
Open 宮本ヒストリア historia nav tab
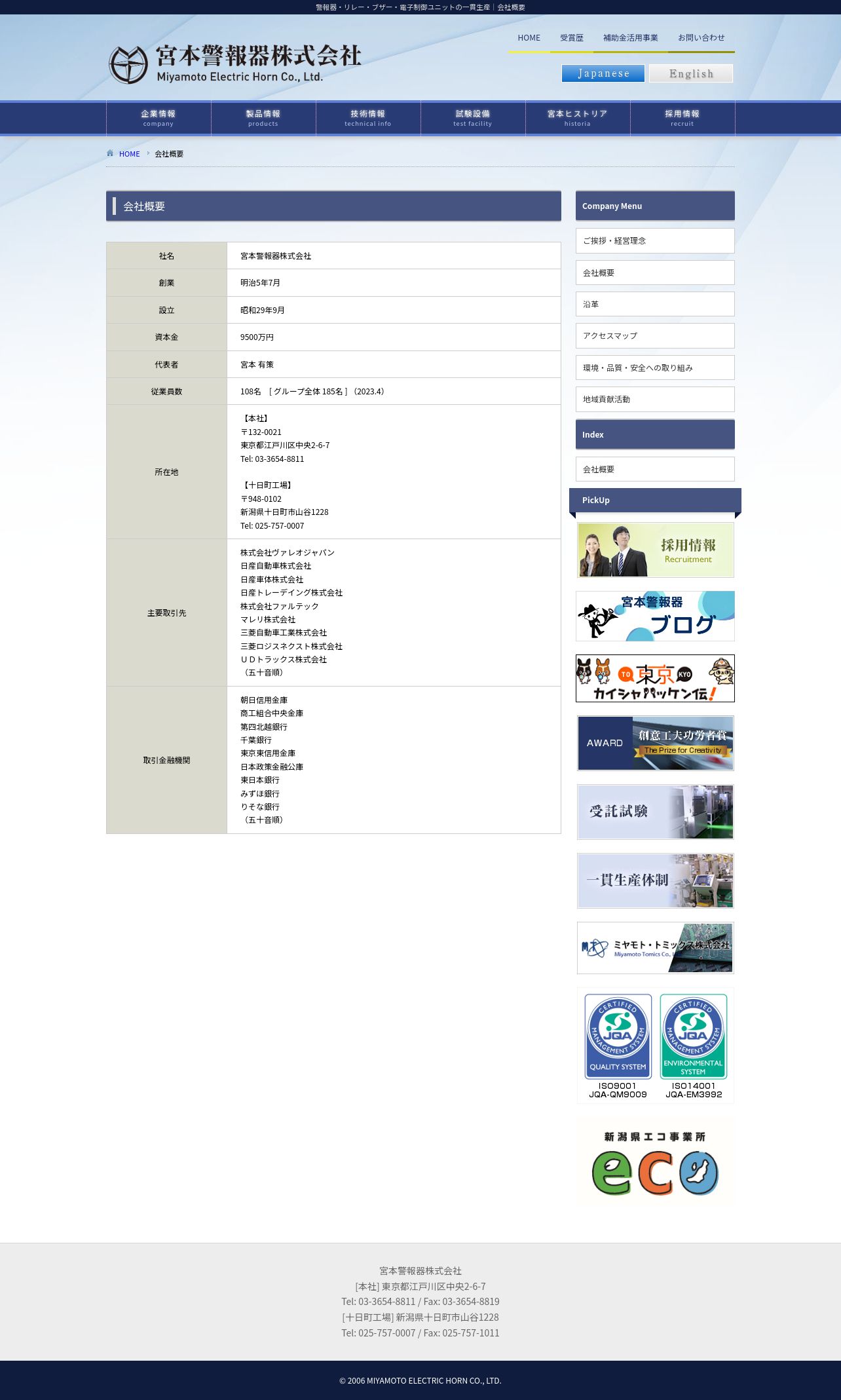[578, 118]
